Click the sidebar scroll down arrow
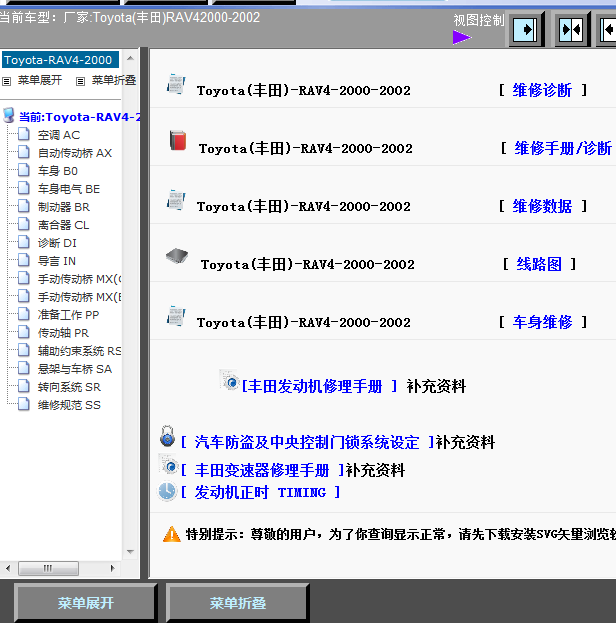 pos(130,551)
